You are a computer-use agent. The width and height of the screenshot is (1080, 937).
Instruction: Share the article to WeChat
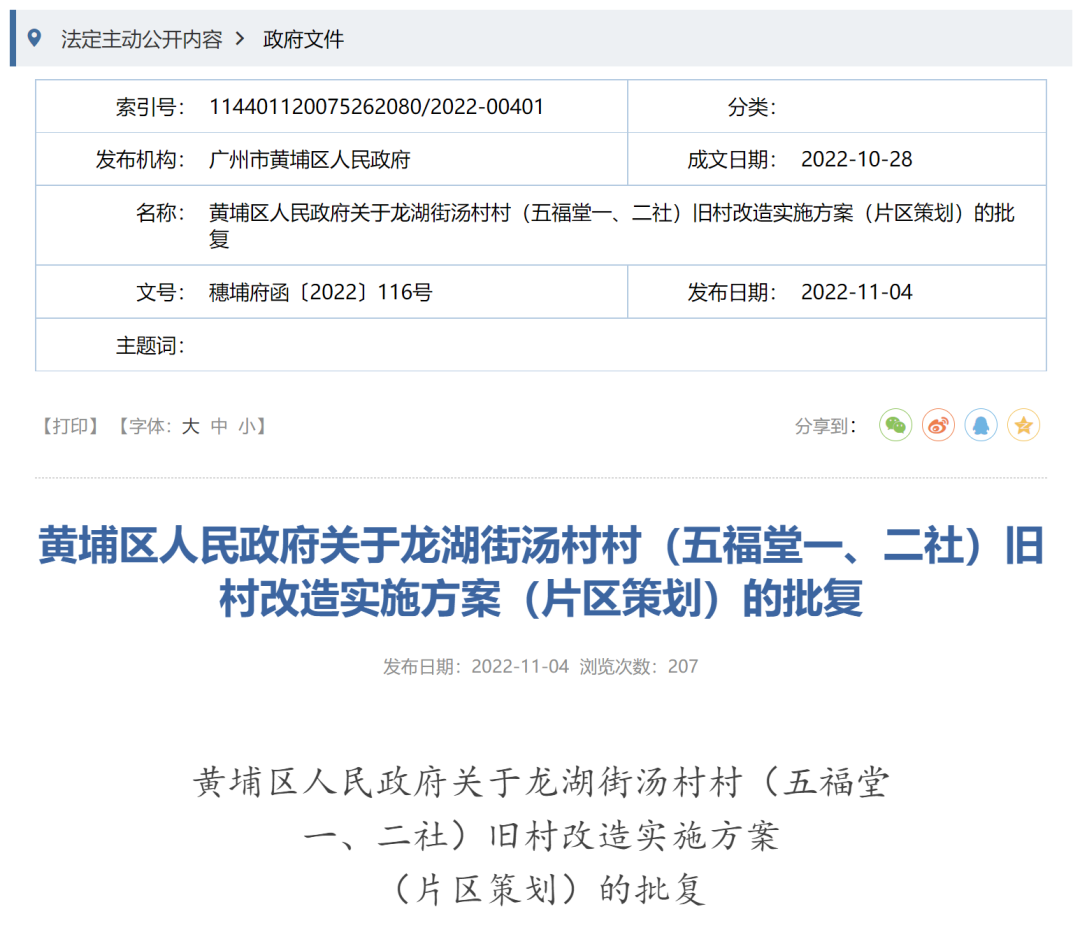pyautogui.click(x=895, y=426)
